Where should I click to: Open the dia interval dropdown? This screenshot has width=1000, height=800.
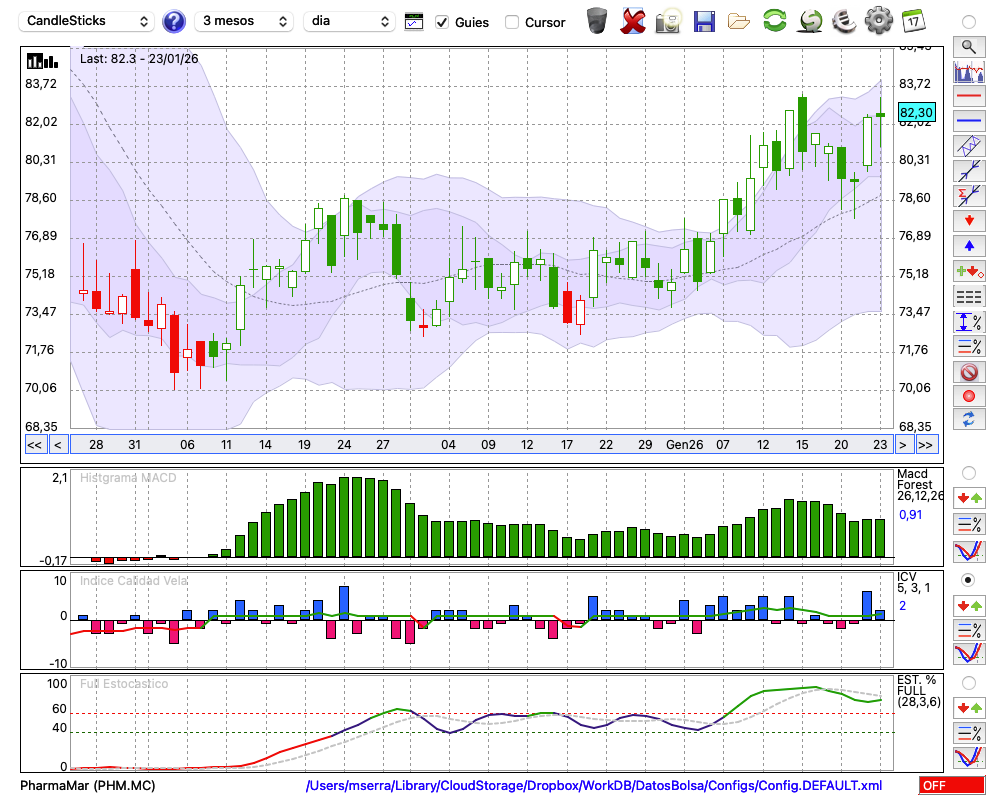pos(349,21)
